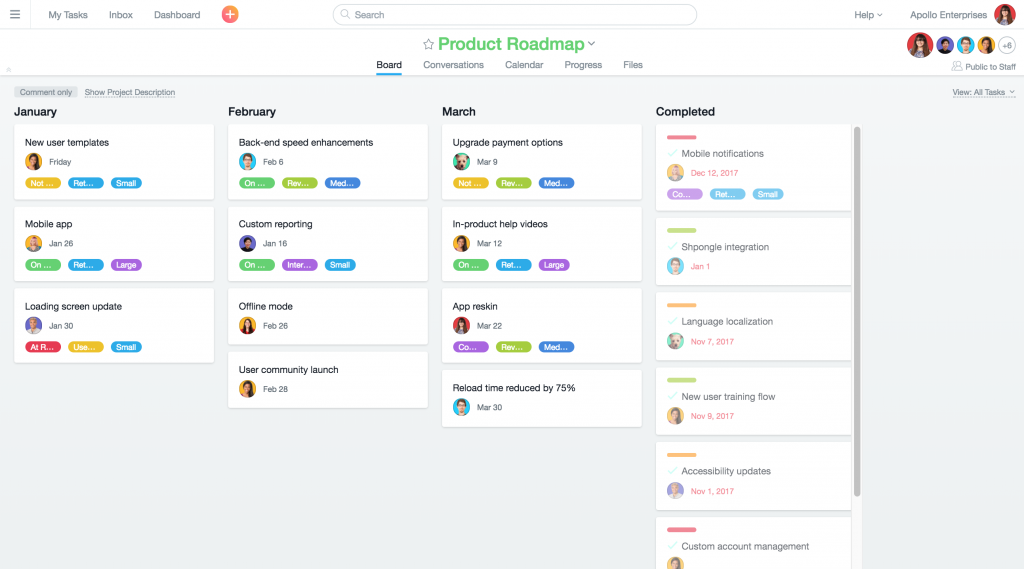Image resolution: width=1024 pixels, height=569 pixels.
Task: Click assignee avatar on Mobile app card
Action: 33,243
